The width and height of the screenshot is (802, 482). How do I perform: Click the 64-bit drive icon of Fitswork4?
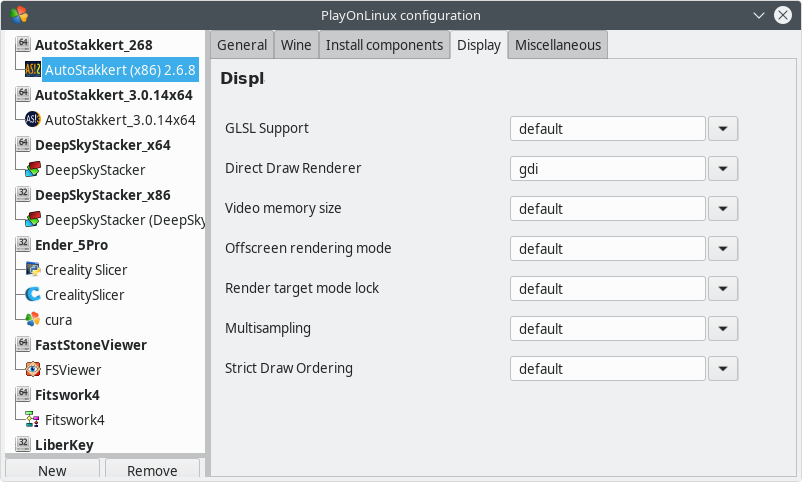tap(23, 395)
